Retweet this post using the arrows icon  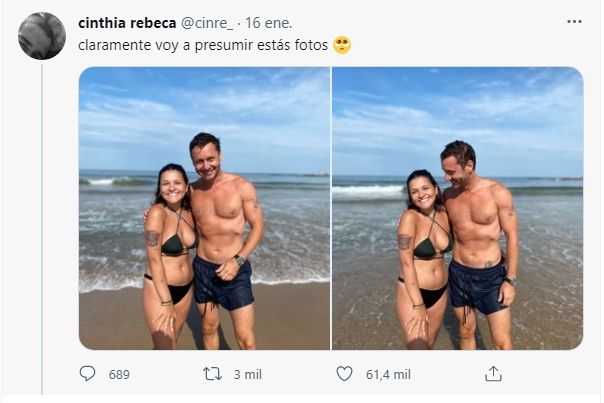pyautogui.click(x=212, y=374)
